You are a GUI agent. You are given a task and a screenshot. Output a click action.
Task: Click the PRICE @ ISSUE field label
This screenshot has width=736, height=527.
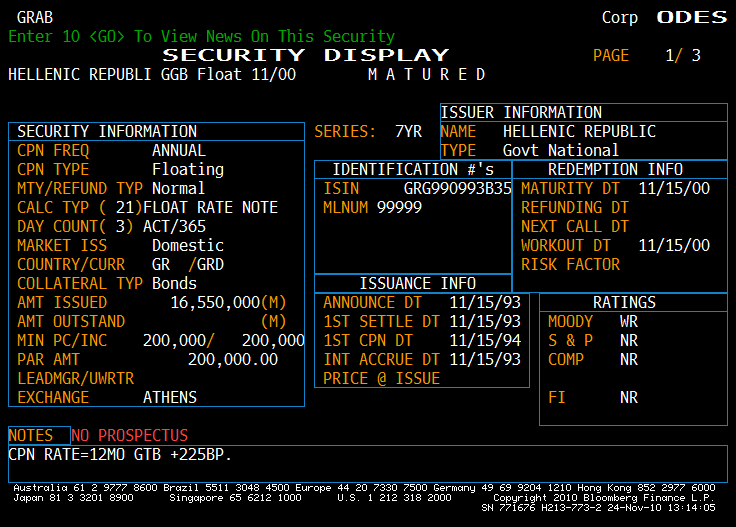coord(381,378)
